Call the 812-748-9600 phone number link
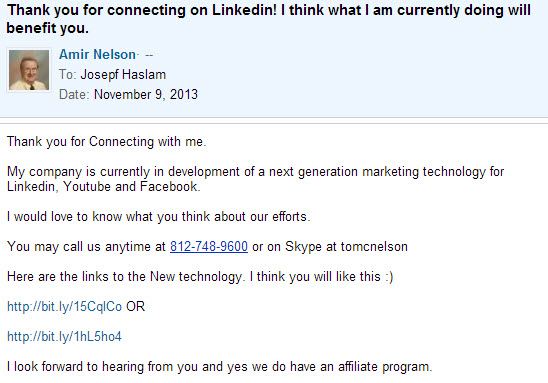 pyautogui.click(x=209, y=247)
